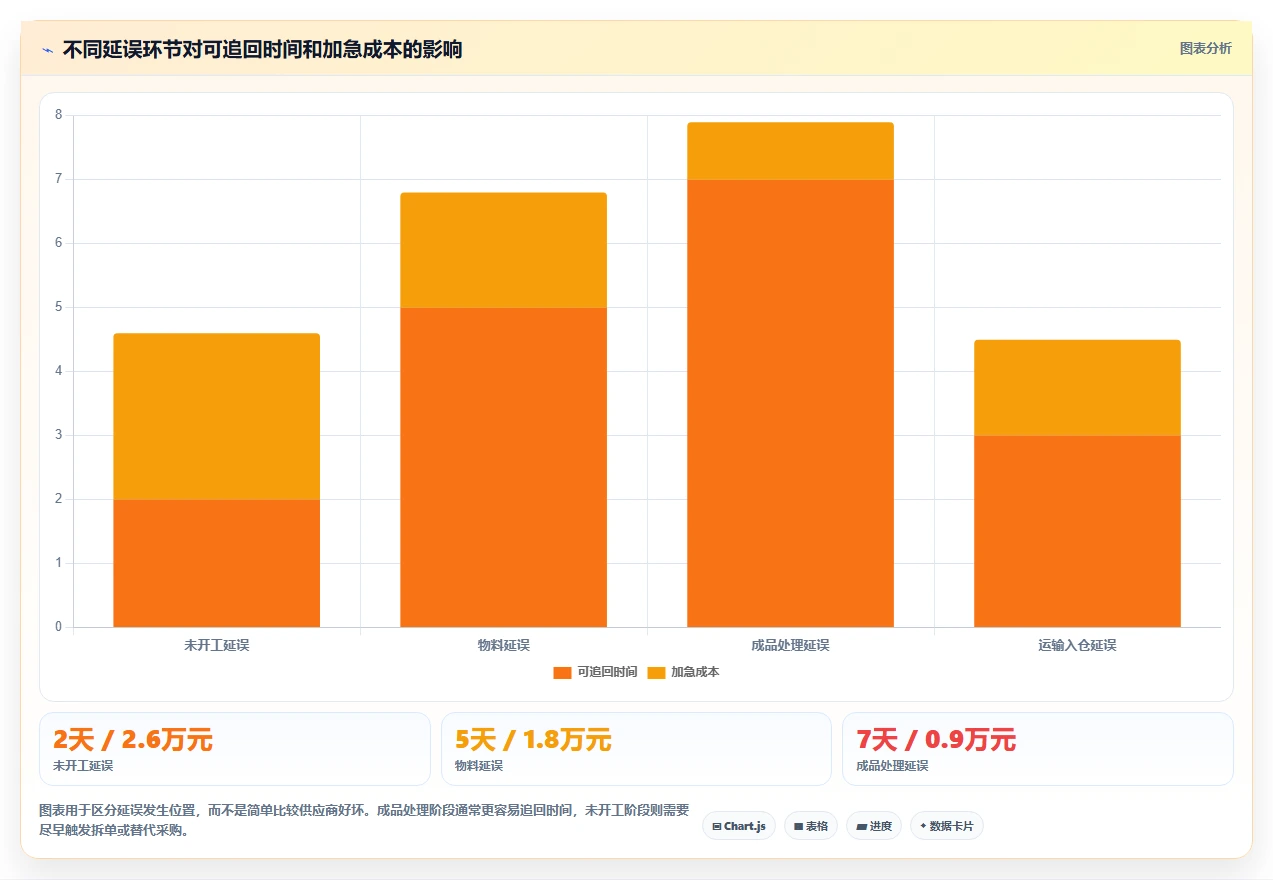
Task: Open the 5天 / 1.8万元 data card
Action: (x=636, y=749)
